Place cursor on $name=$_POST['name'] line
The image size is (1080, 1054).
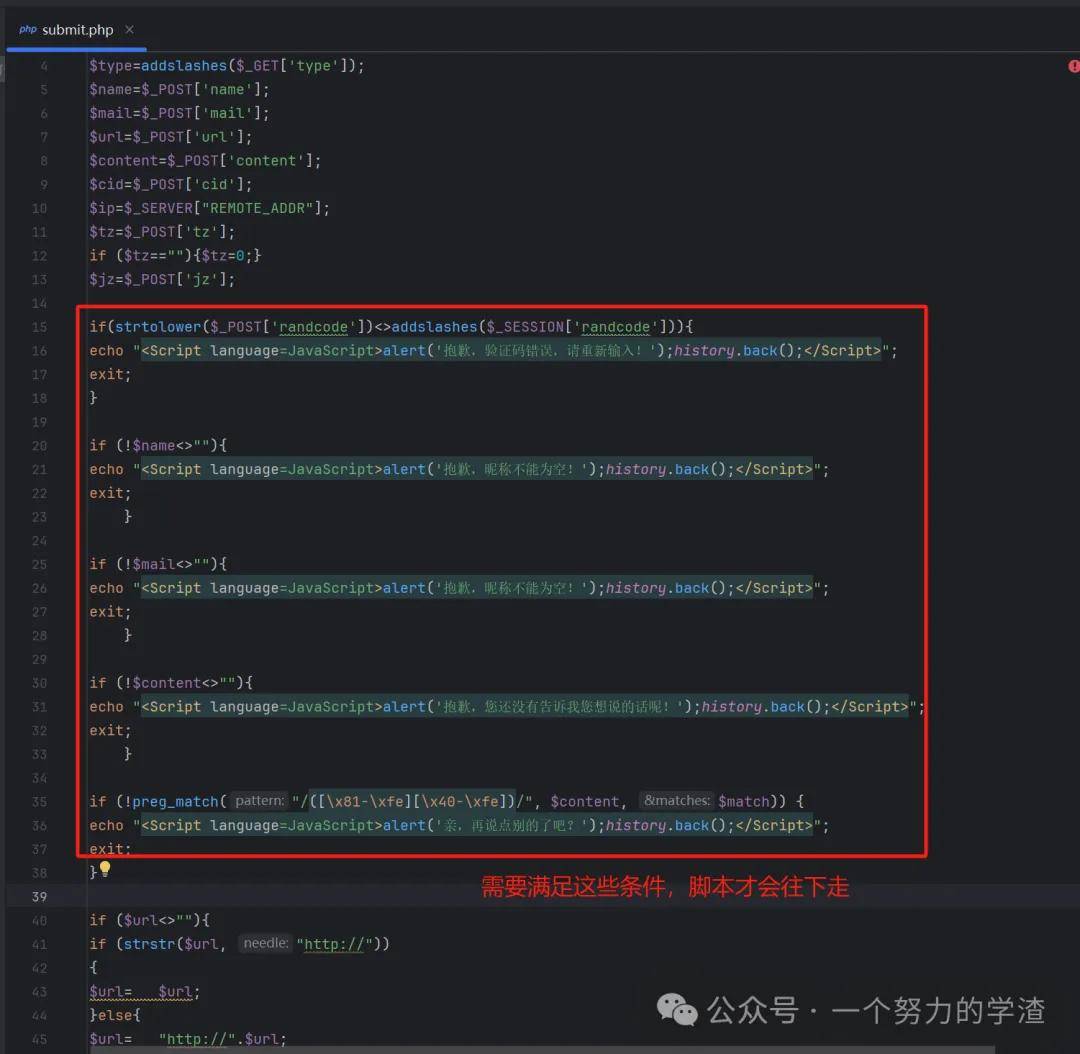tap(179, 90)
